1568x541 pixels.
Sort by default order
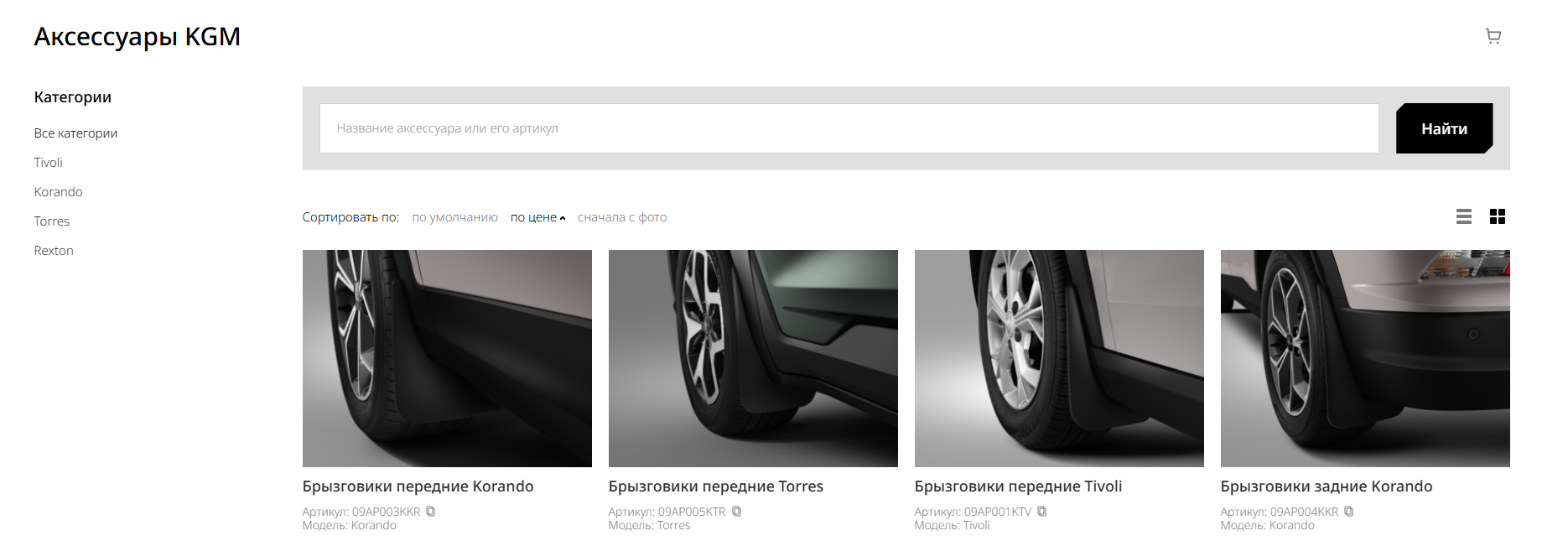(x=454, y=217)
